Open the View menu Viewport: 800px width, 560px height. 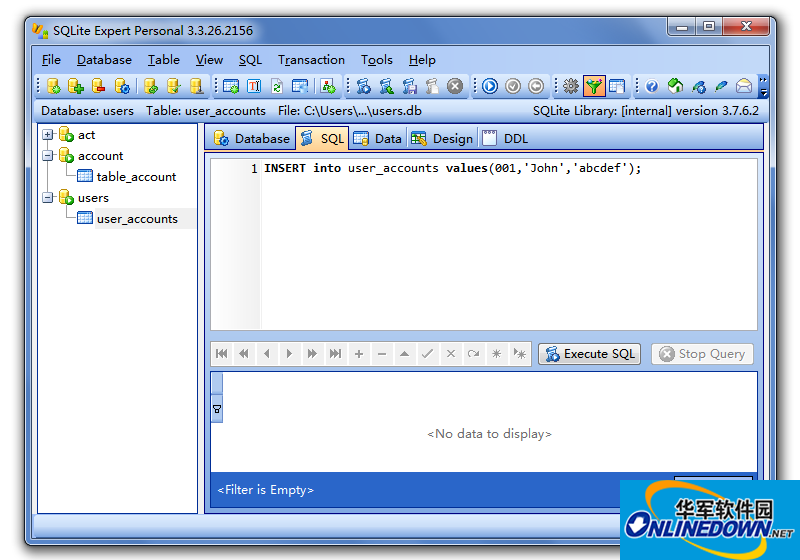pyautogui.click(x=209, y=60)
